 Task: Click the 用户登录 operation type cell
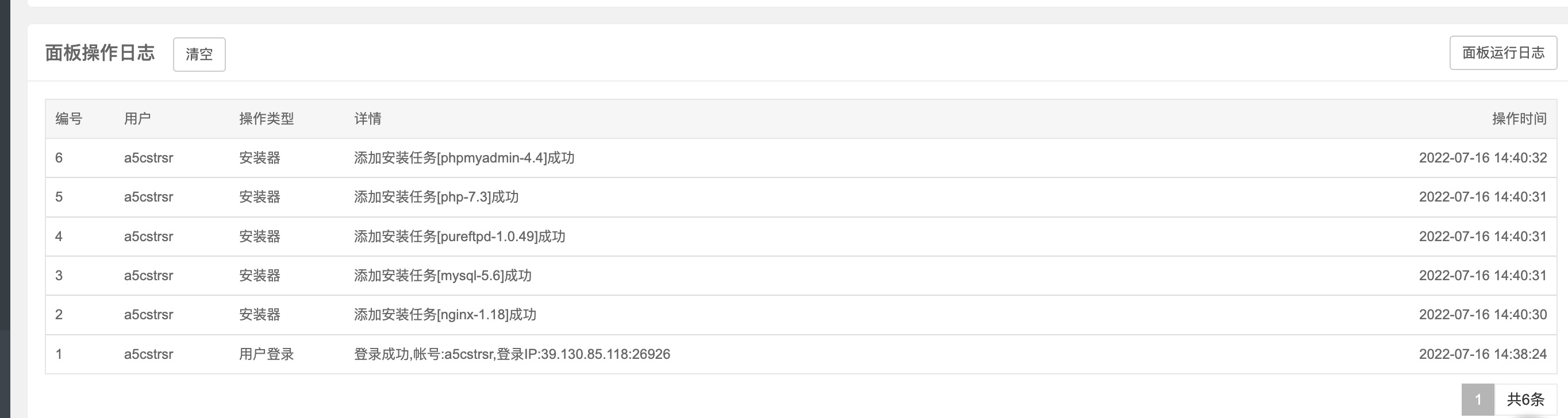[x=266, y=354]
